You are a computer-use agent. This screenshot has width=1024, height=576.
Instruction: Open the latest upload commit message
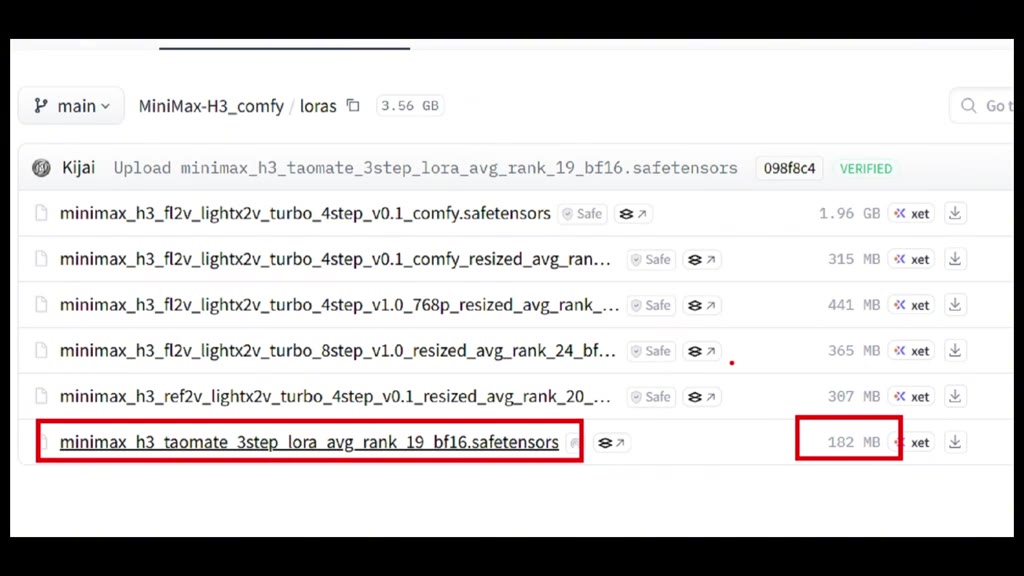click(x=426, y=168)
